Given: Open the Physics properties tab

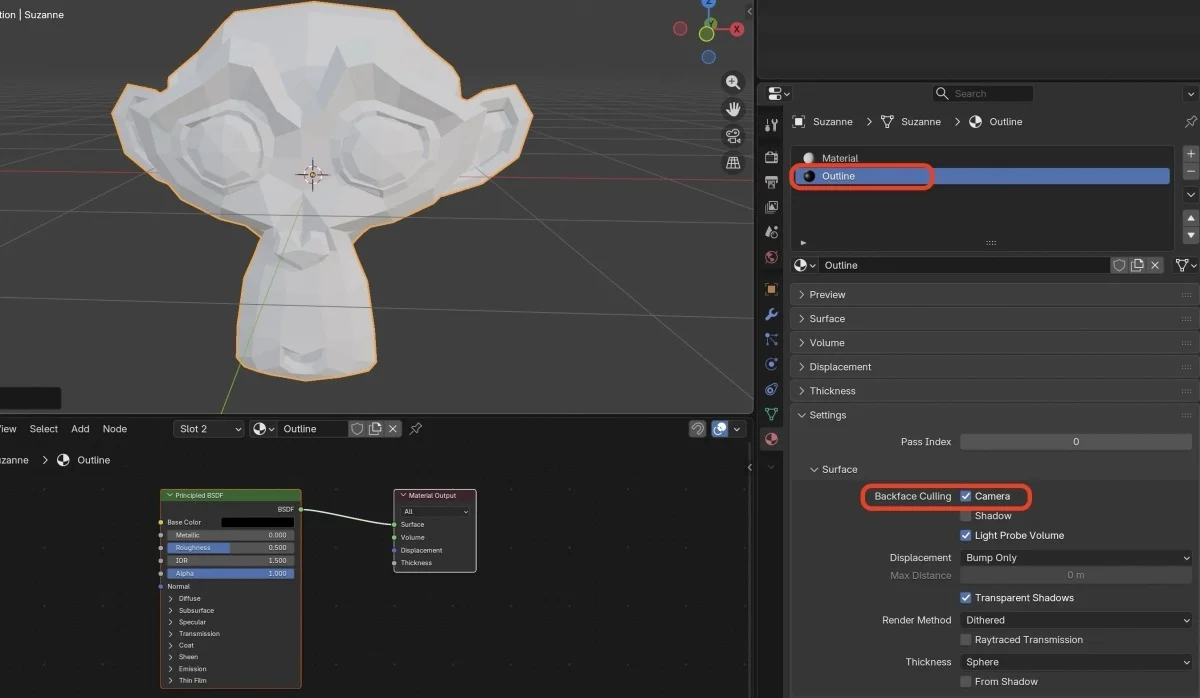Looking at the screenshot, I should pos(771,364).
